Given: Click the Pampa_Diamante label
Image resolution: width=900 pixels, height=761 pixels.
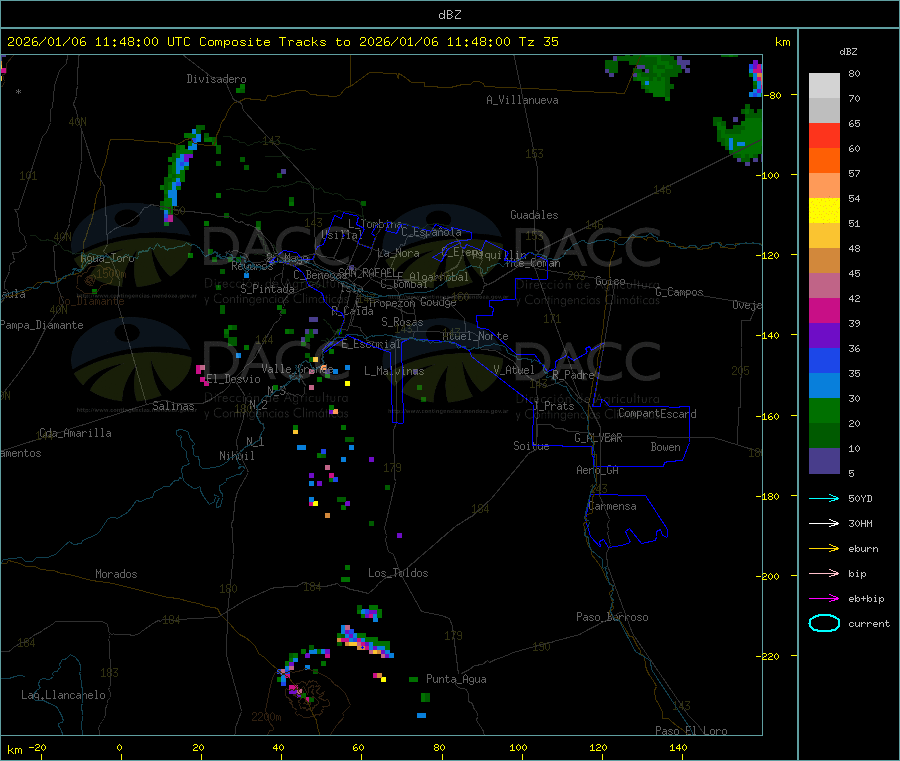Looking at the screenshot, I should [42, 325].
